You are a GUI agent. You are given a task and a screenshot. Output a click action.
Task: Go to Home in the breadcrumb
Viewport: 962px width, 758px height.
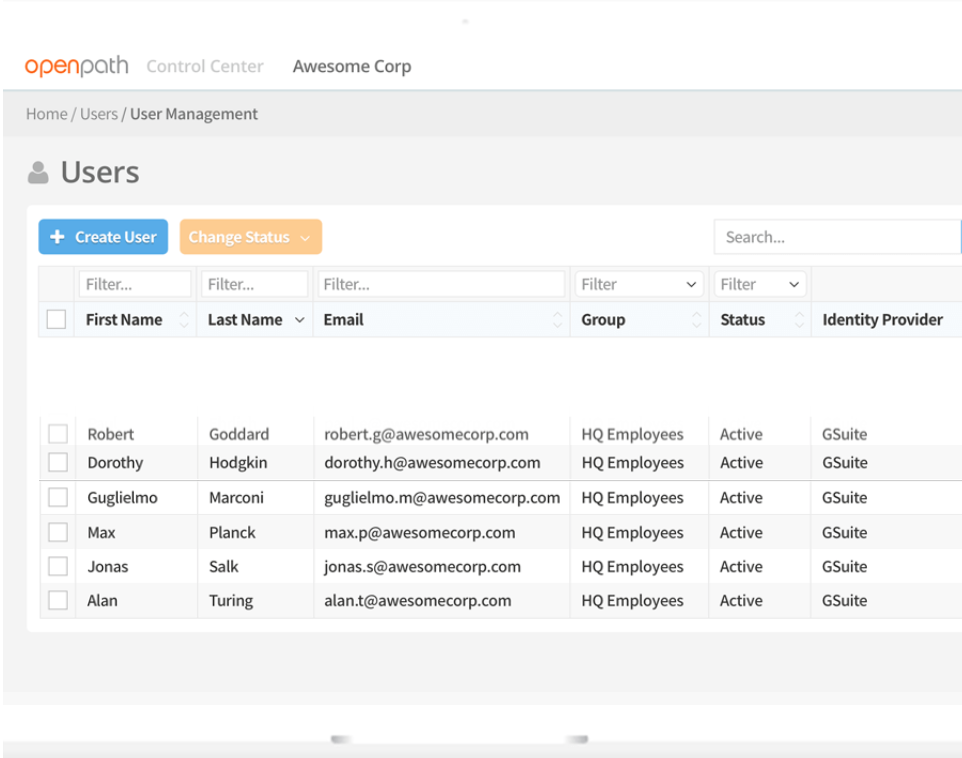46,114
